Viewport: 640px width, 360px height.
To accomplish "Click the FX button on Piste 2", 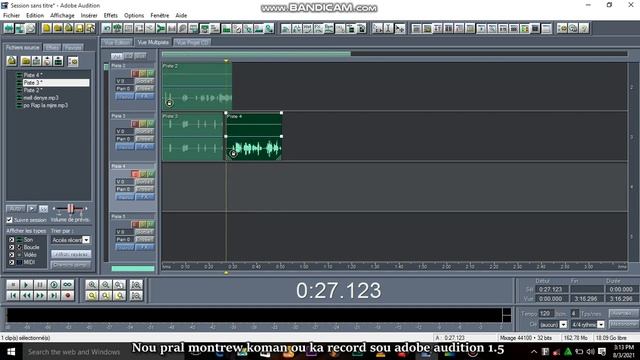I will [x=145, y=96].
